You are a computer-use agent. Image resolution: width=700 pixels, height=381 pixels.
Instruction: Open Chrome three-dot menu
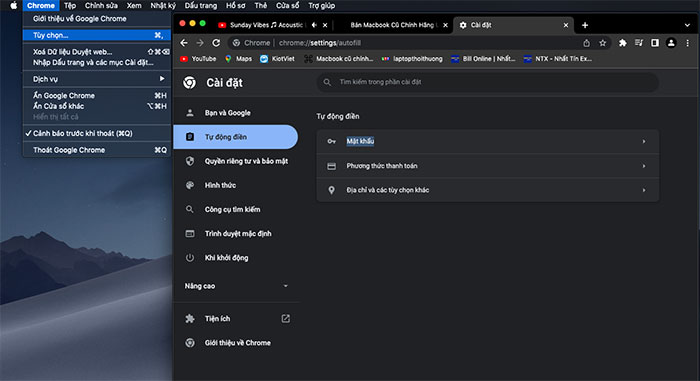[688, 43]
